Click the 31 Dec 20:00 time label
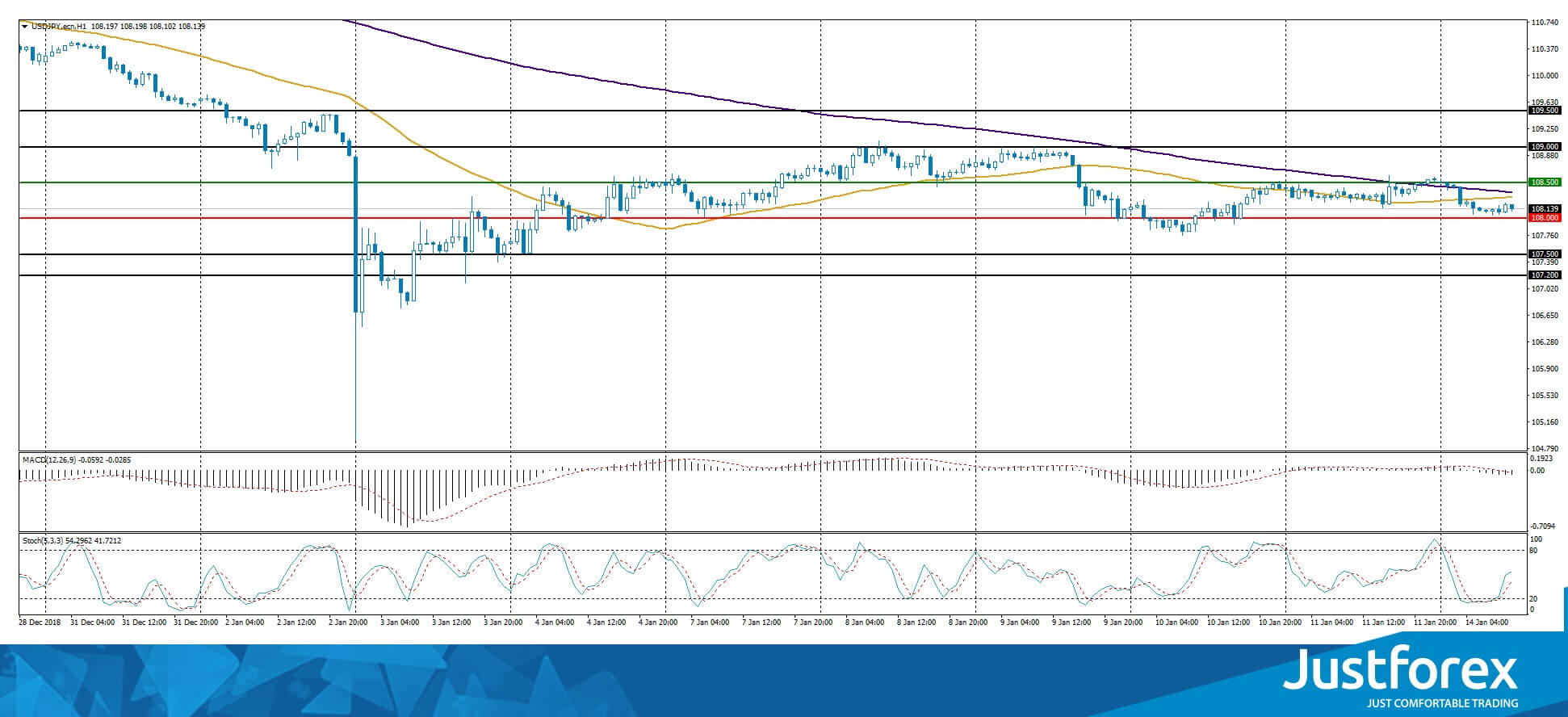 (x=195, y=623)
